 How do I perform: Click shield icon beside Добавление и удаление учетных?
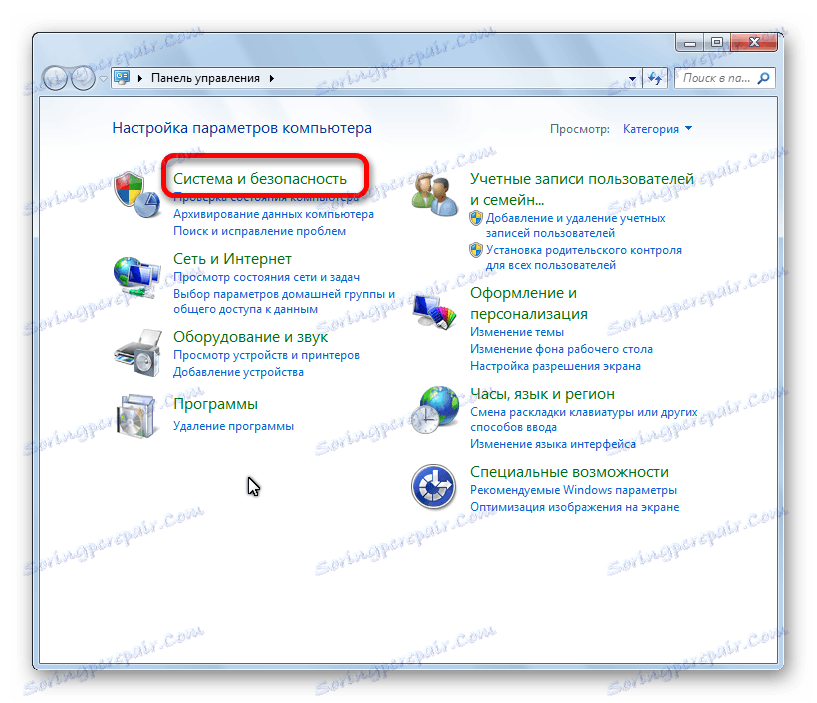point(476,218)
